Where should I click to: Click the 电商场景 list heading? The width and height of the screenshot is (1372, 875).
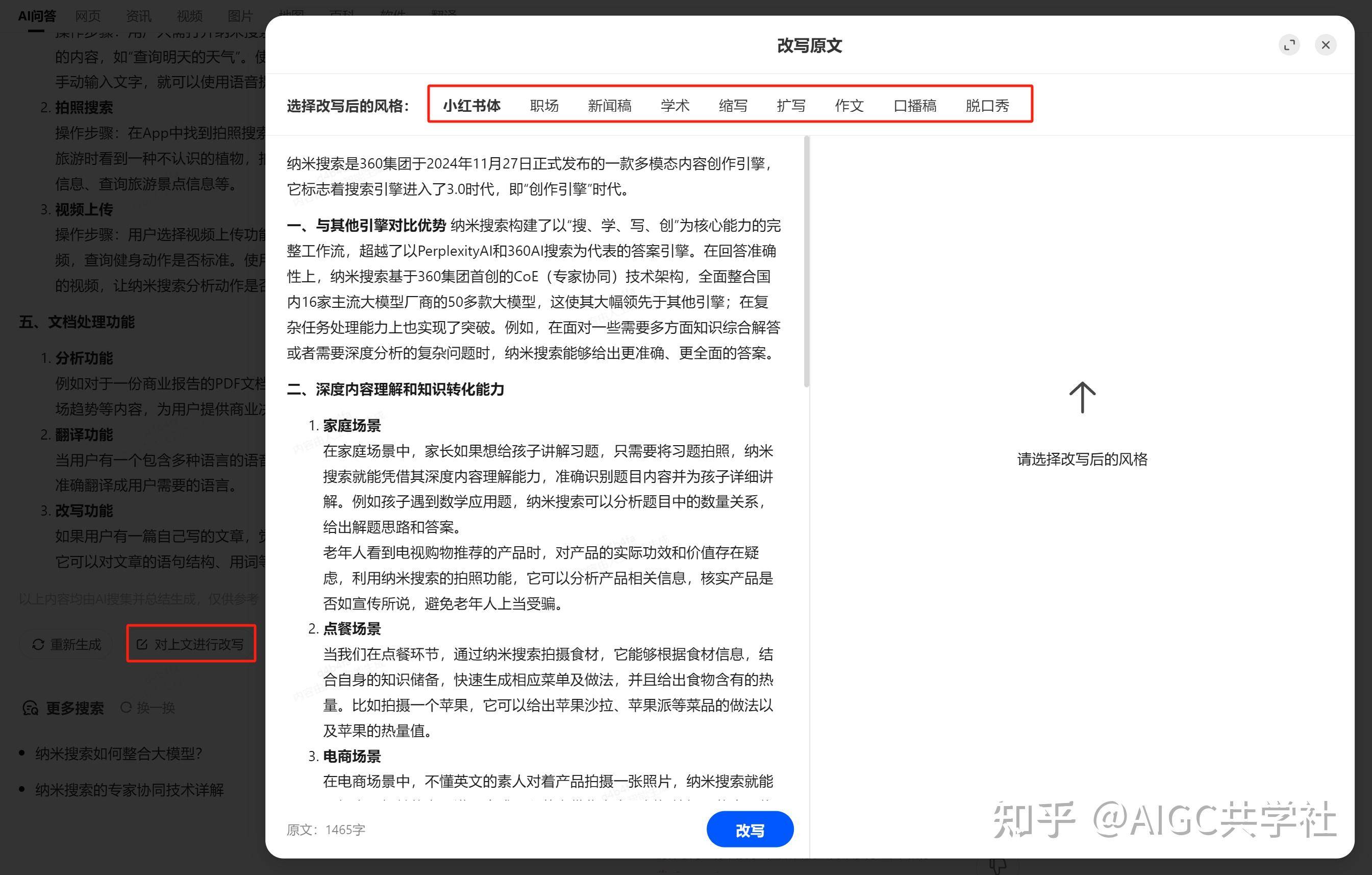click(352, 756)
